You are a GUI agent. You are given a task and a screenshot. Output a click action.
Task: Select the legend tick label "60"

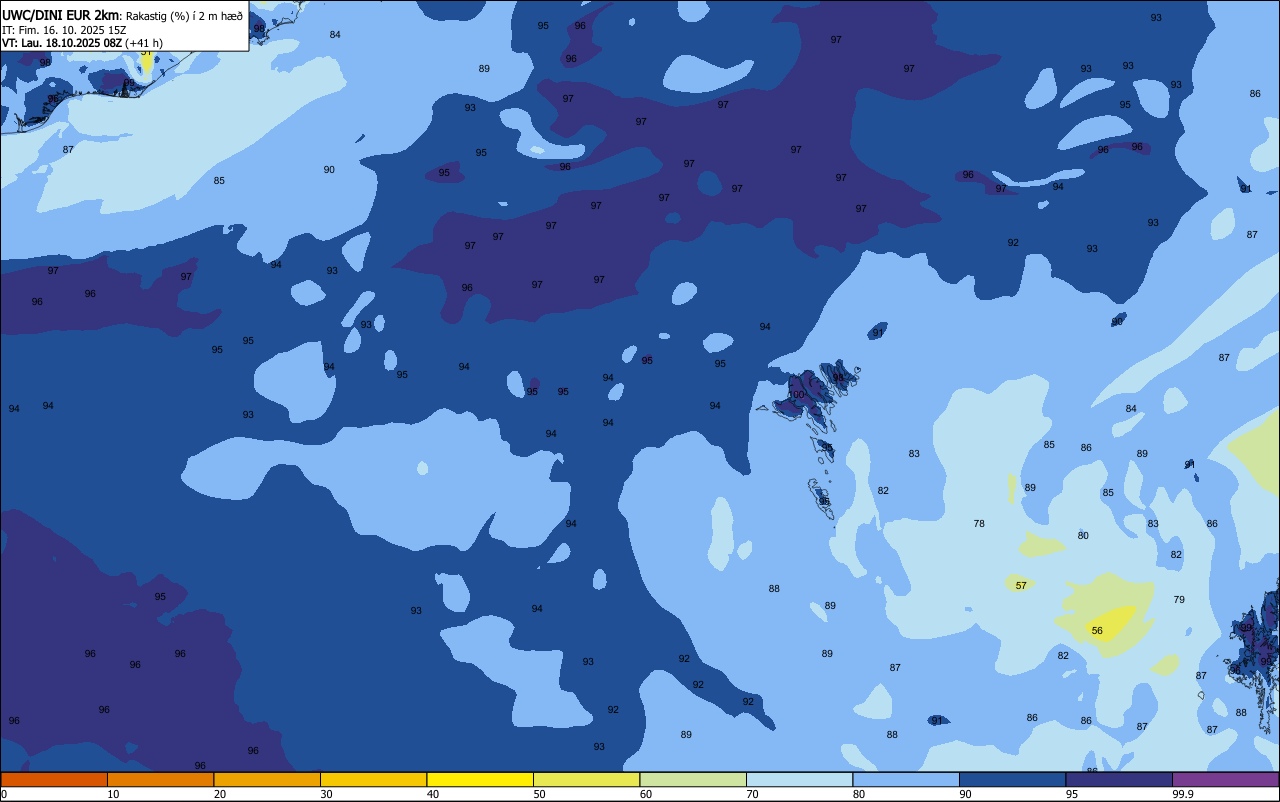pyautogui.click(x=646, y=794)
